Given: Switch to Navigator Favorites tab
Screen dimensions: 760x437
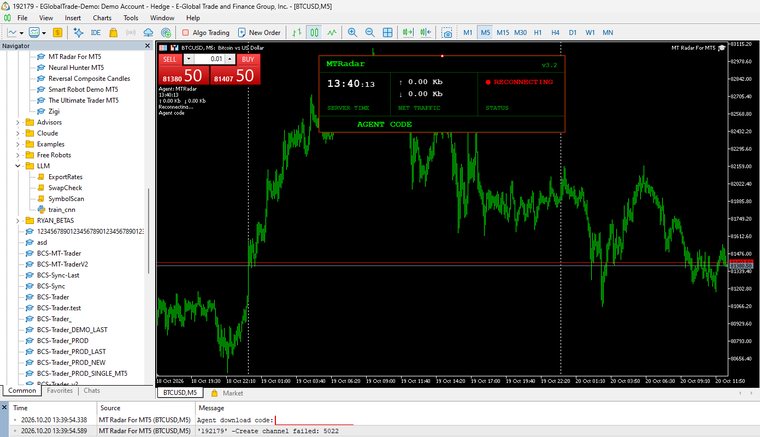Looking at the screenshot, I should point(60,390).
